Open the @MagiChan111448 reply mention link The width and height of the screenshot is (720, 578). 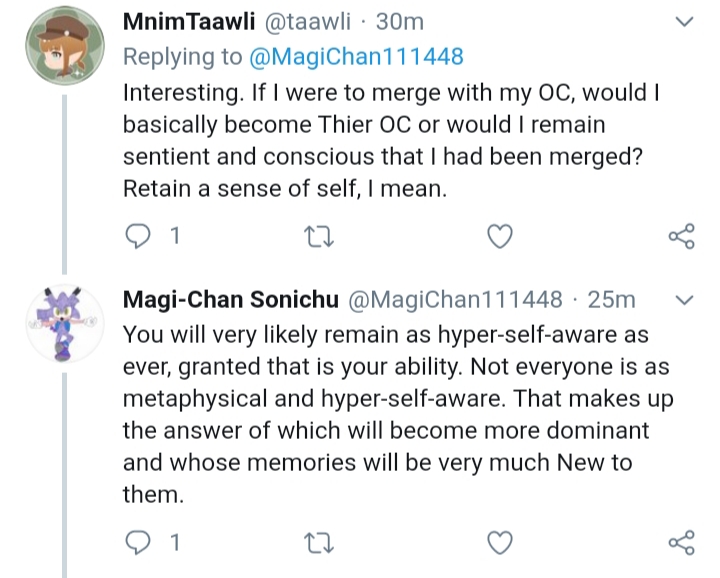point(356,57)
